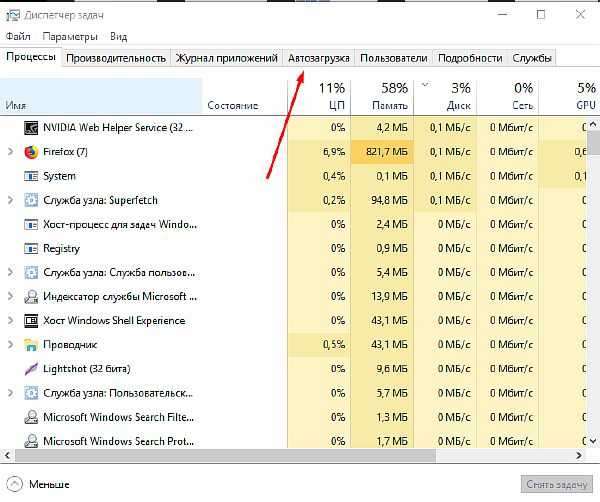Switch to the Журнал приложений tab
Screen dimensions: 600x502
(x=226, y=58)
